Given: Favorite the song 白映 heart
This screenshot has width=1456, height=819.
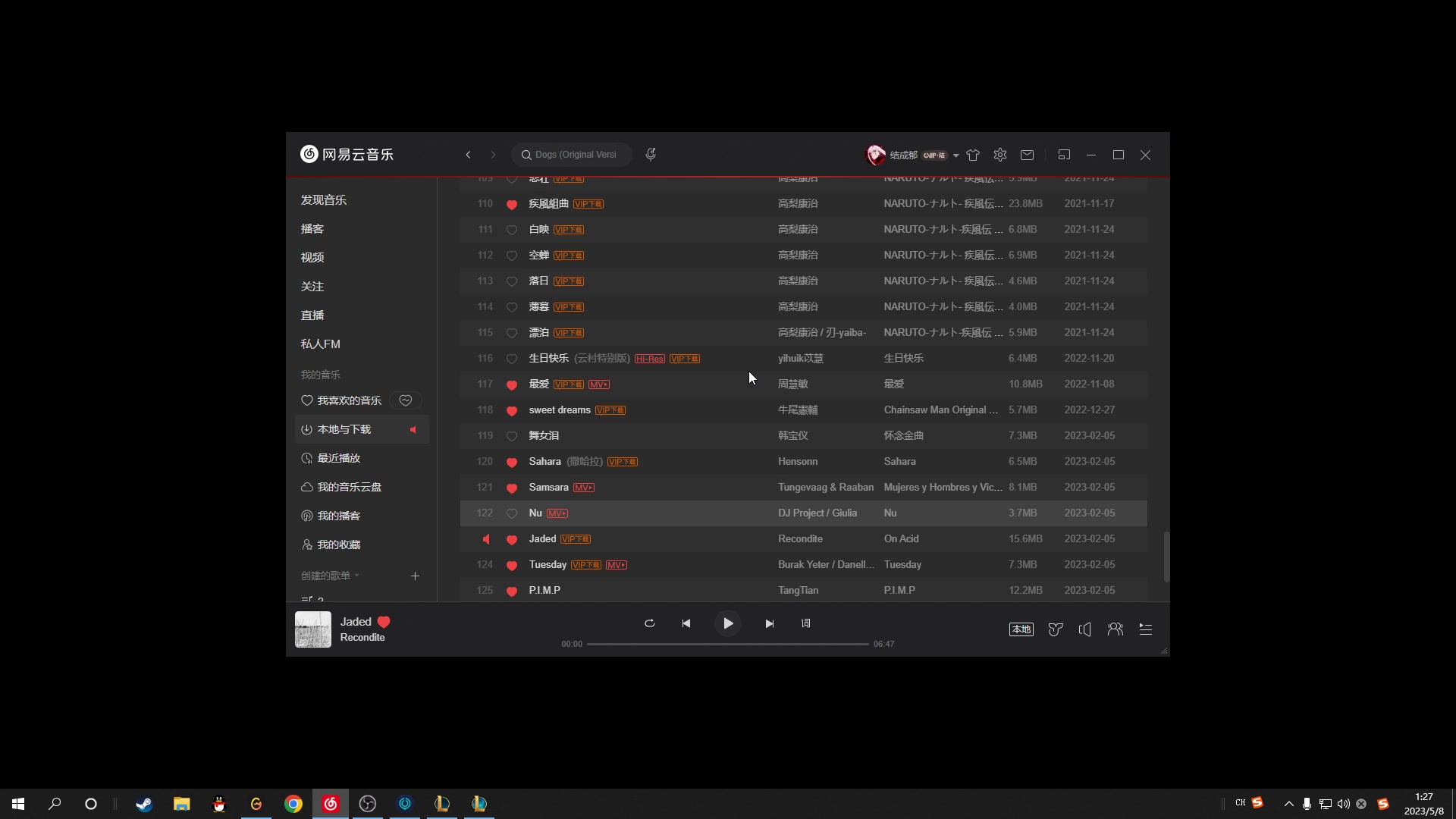Looking at the screenshot, I should point(512,229).
